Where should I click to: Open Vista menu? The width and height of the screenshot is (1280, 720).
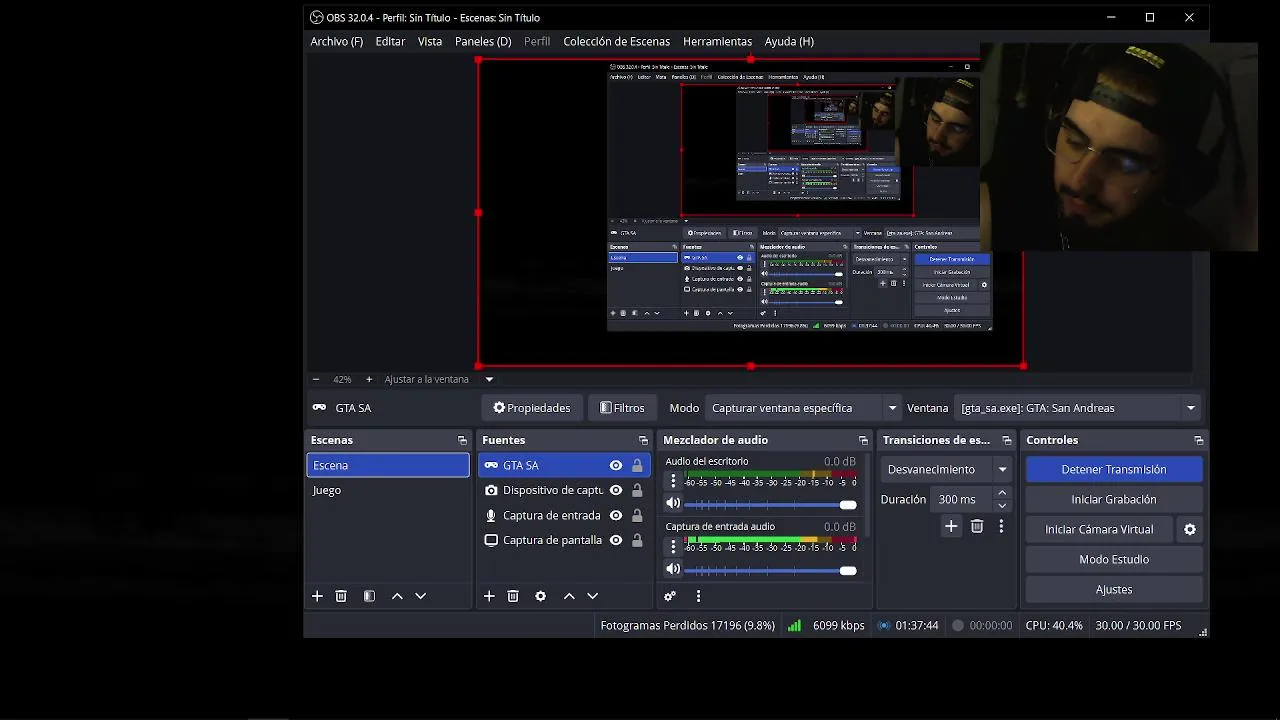(430, 42)
